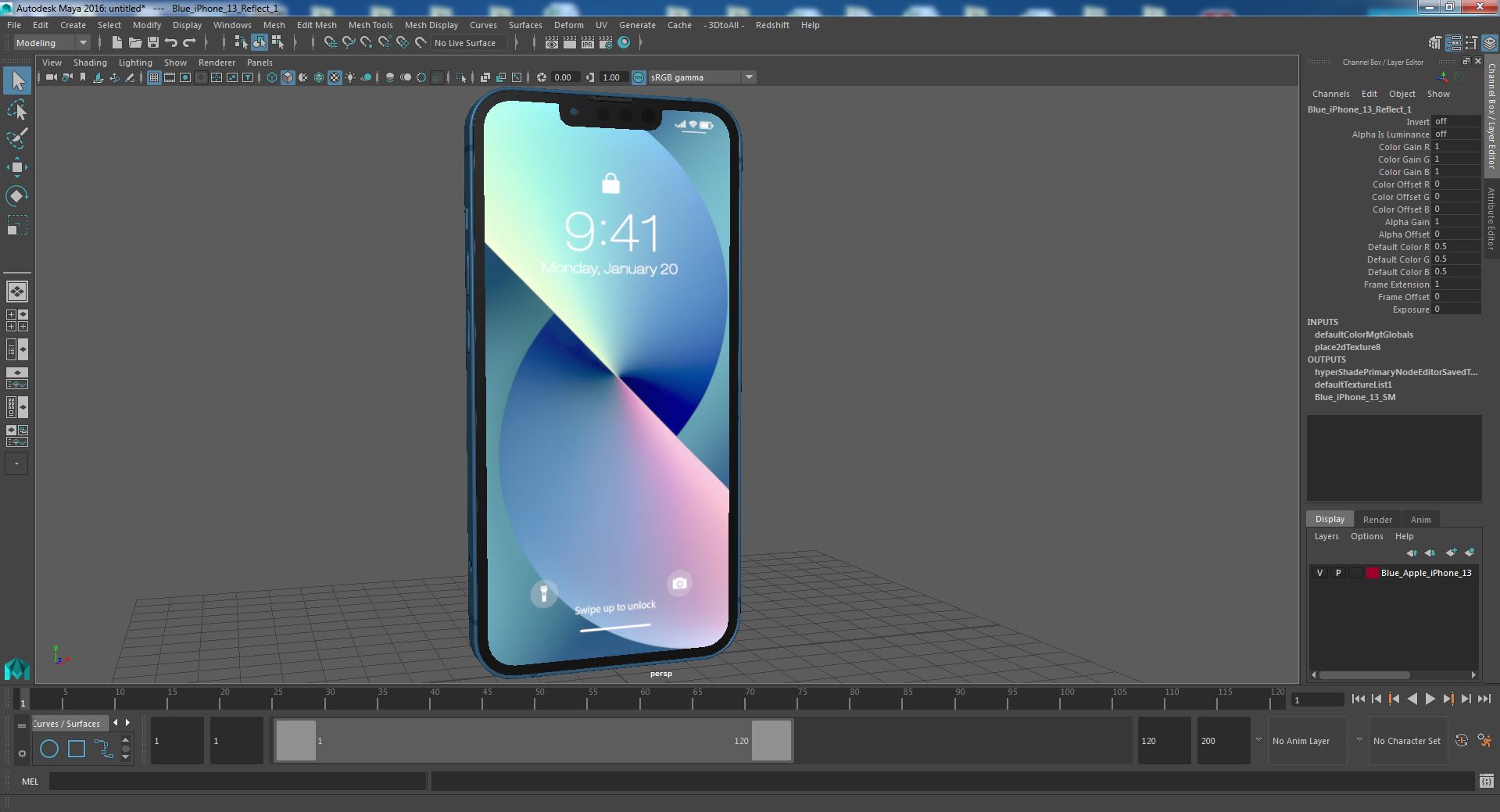Click Select by component type icon
Image resolution: width=1500 pixels, height=812 pixels.
click(277, 43)
